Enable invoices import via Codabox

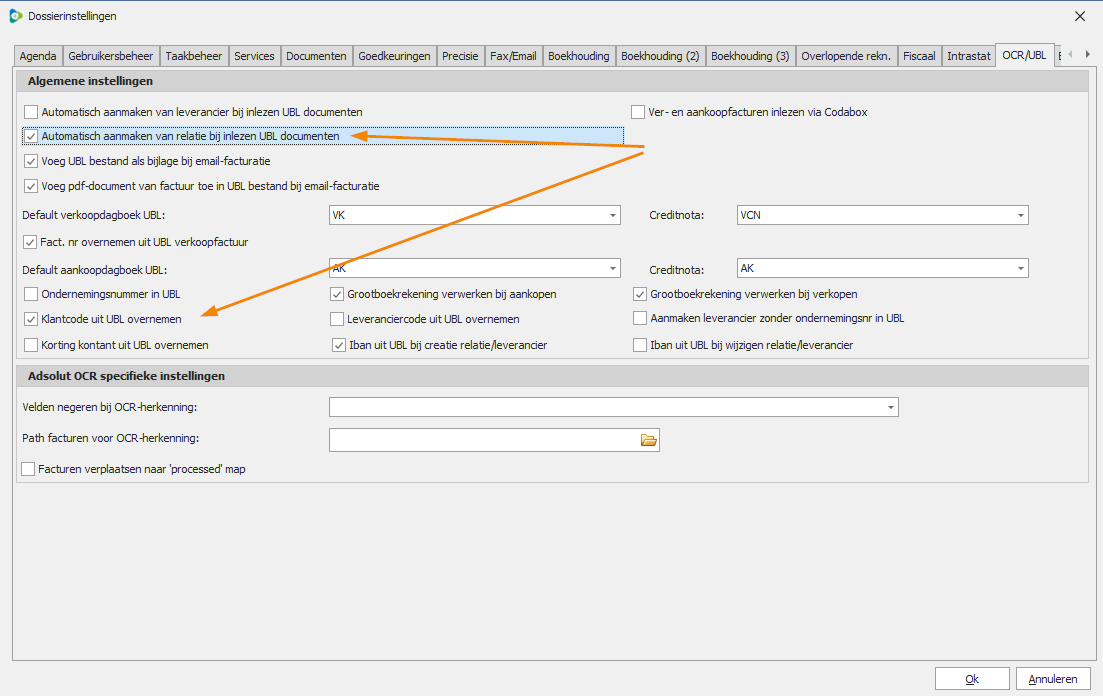[638, 112]
